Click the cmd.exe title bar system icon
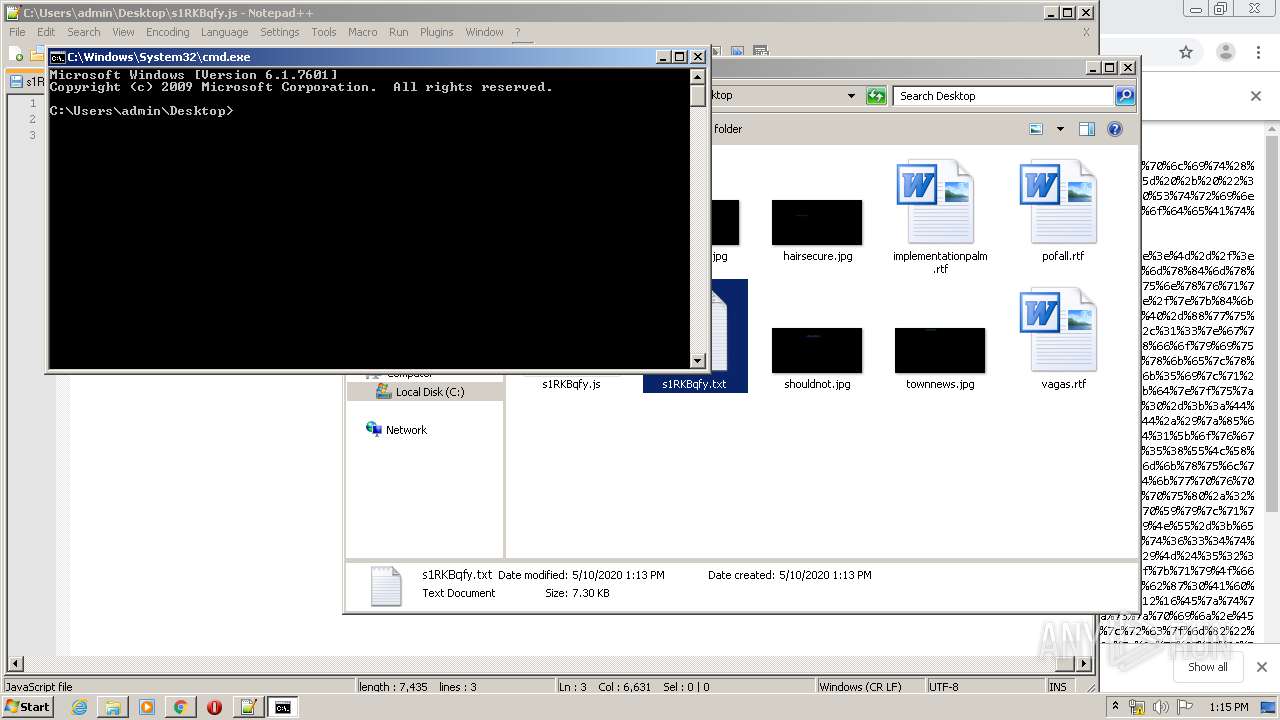Viewport: 1280px width, 720px height. coord(58,57)
